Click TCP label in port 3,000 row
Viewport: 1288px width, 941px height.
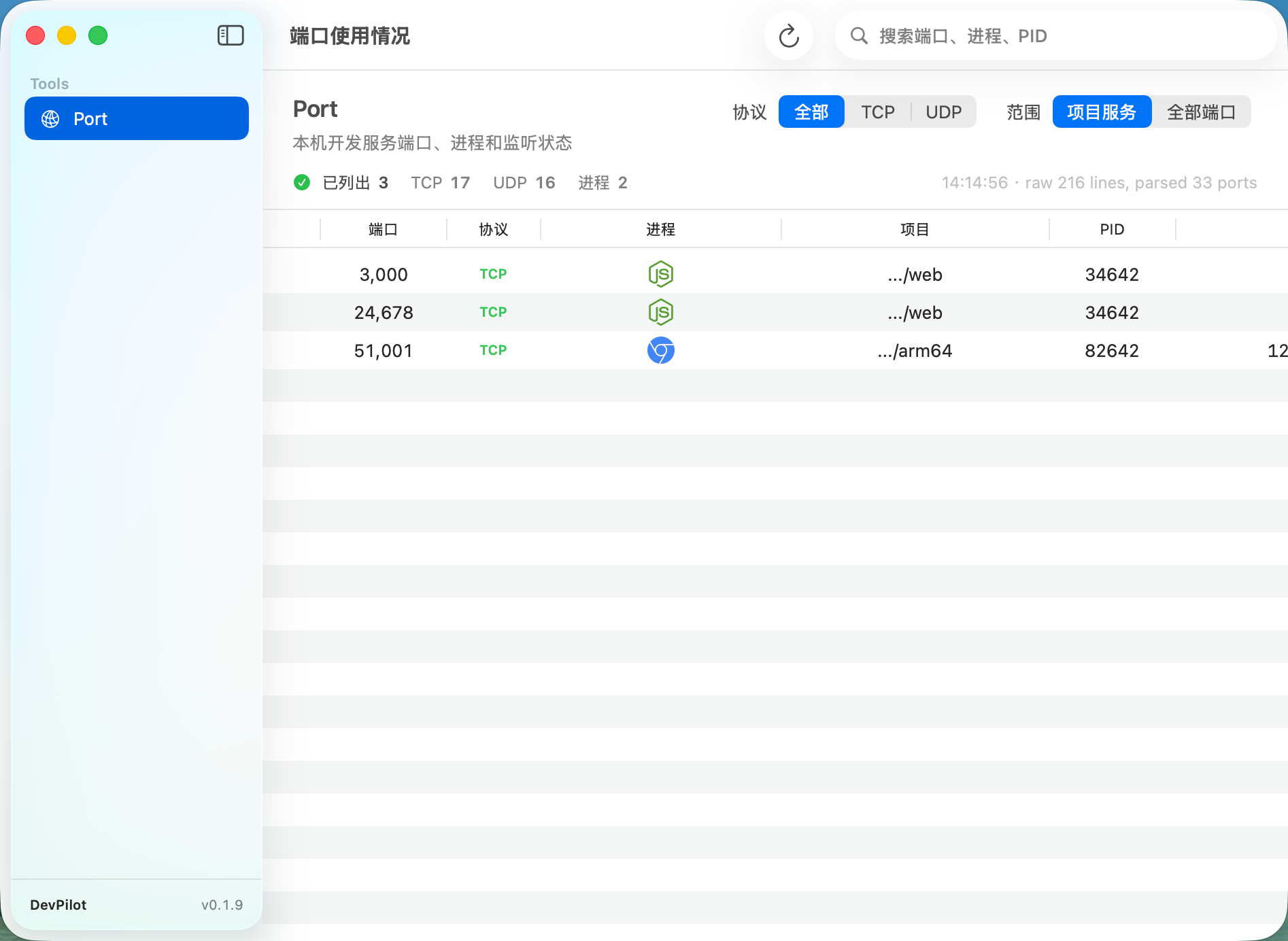[x=493, y=274]
